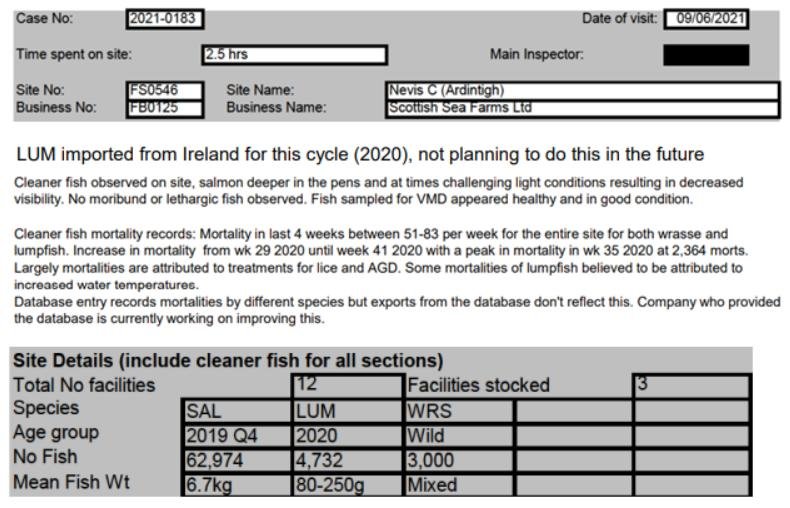Click the LUM species cell

pyautogui.click(x=347, y=411)
